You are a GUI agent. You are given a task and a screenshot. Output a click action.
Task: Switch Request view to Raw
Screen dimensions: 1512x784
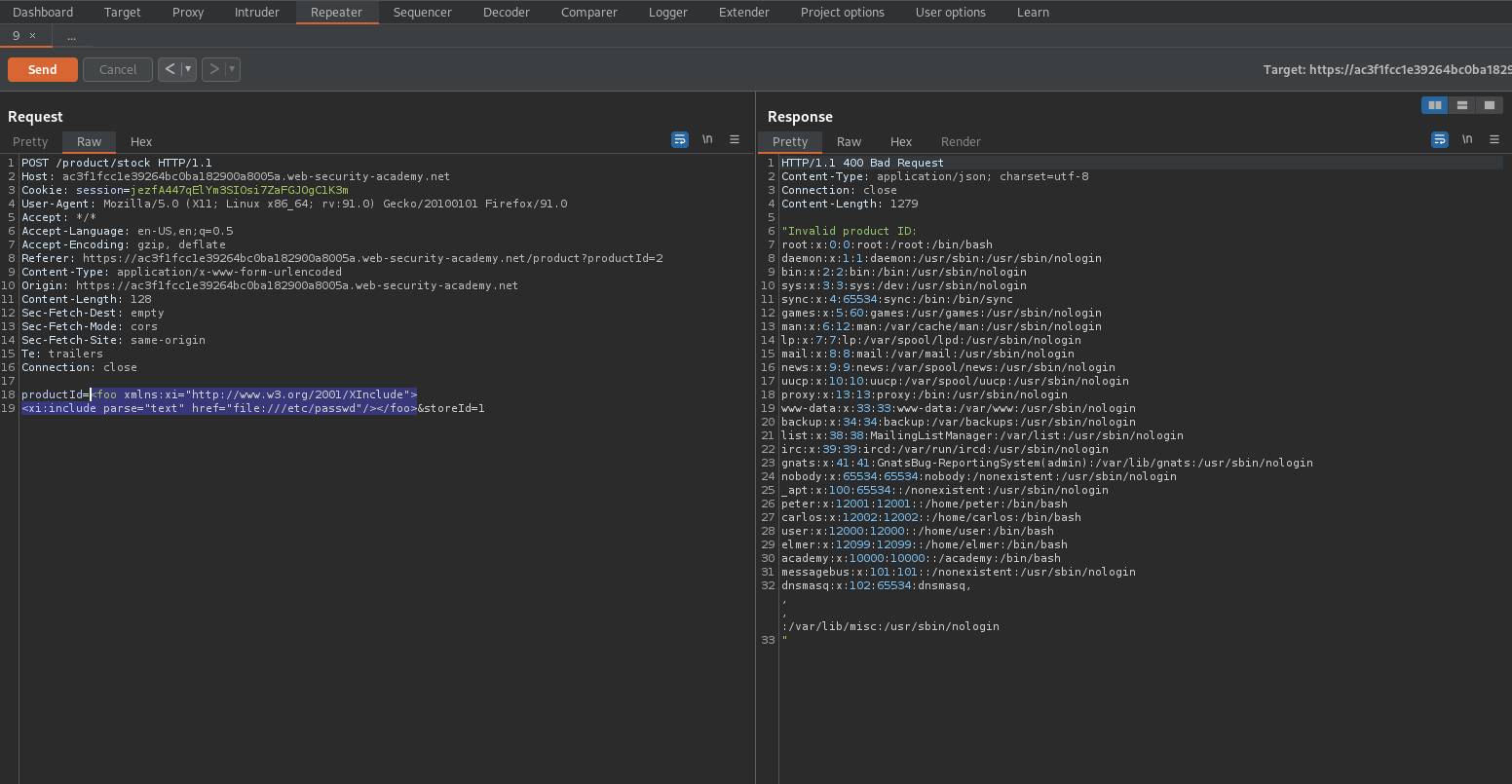pos(90,141)
